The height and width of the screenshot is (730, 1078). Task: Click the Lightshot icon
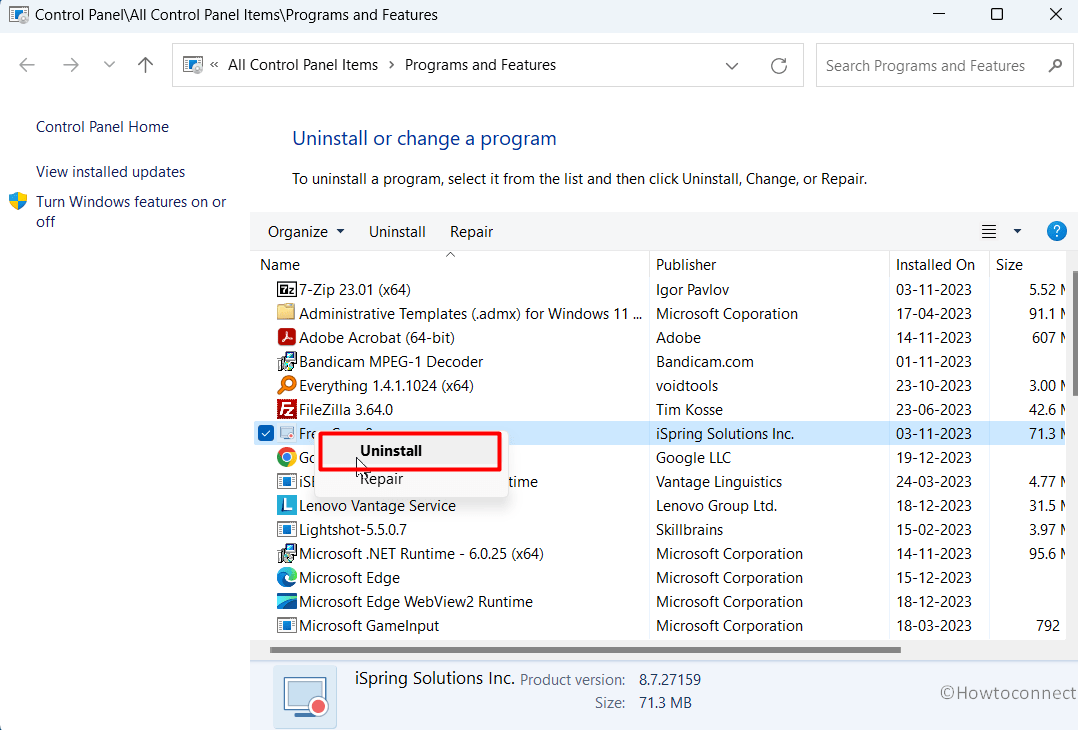point(286,529)
